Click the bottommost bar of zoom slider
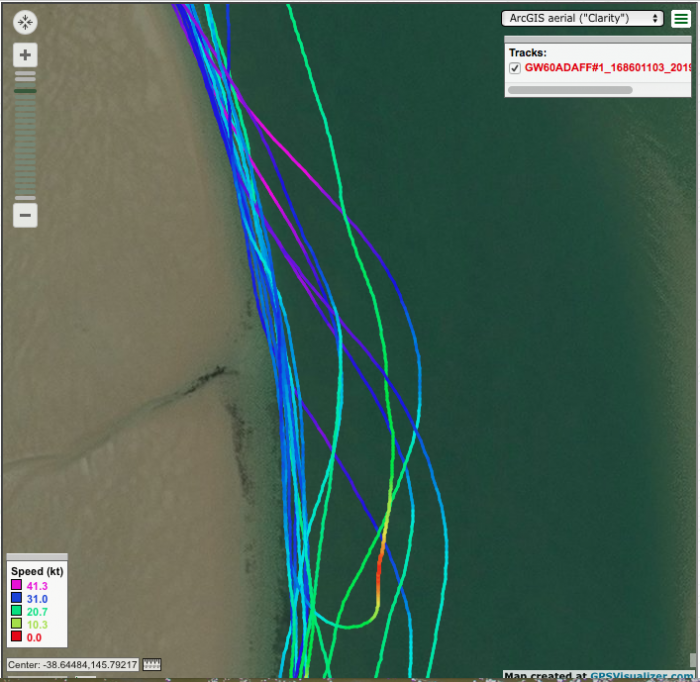The width and height of the screenshot is (700, 682). pos(25,197)
